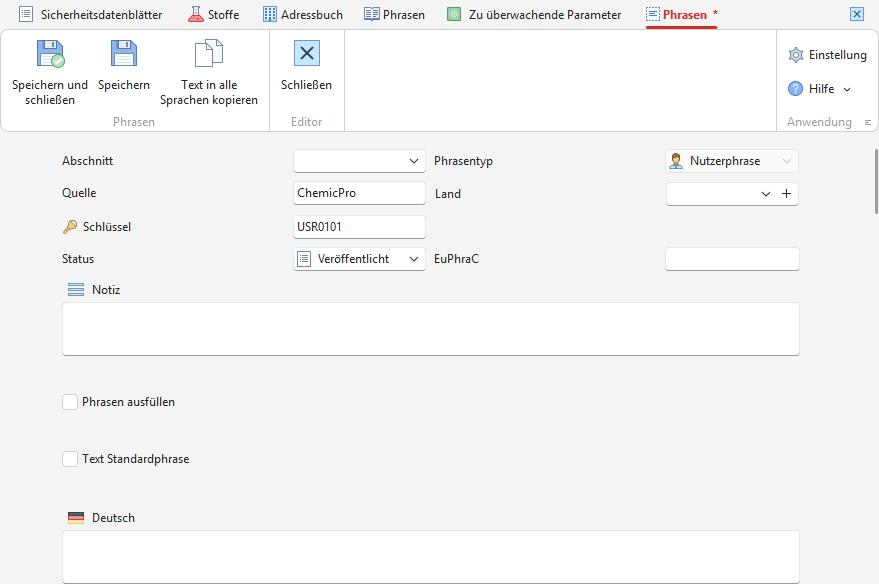Viewport: 879px width, 584px height.
Task: Click the Notiz lines icon
Action: click(x=76, y=290)
